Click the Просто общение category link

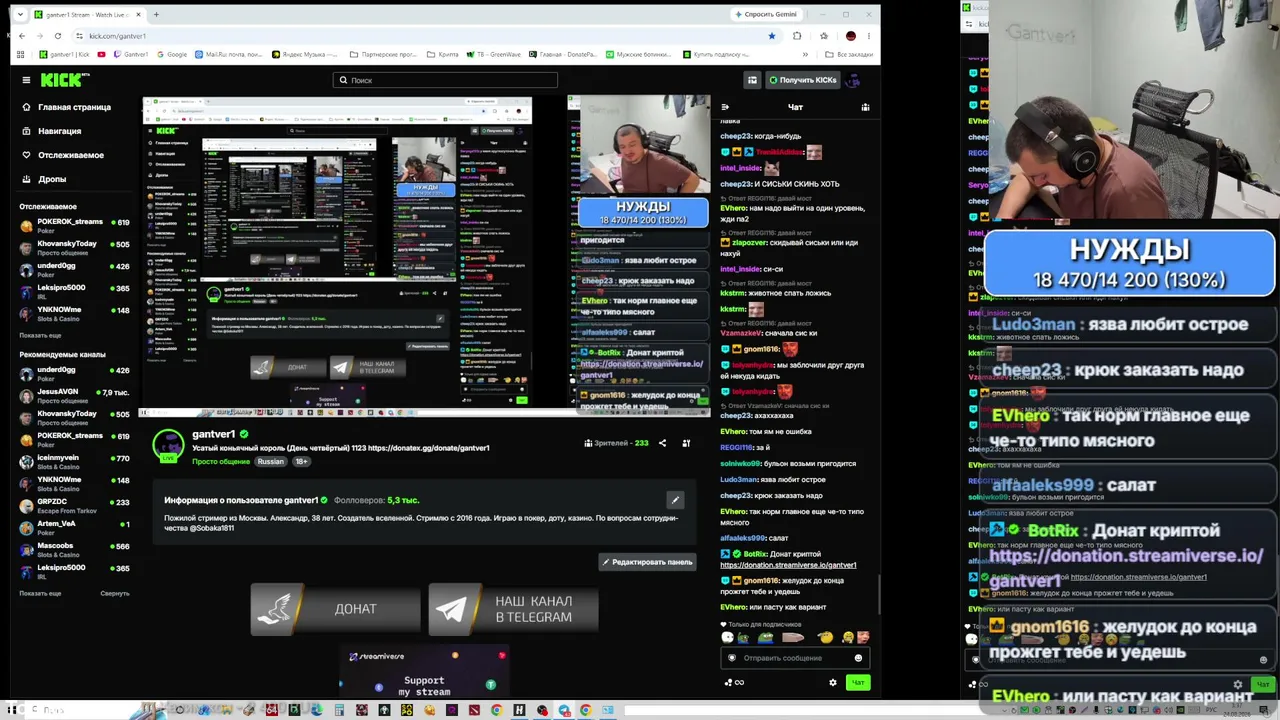221,462
